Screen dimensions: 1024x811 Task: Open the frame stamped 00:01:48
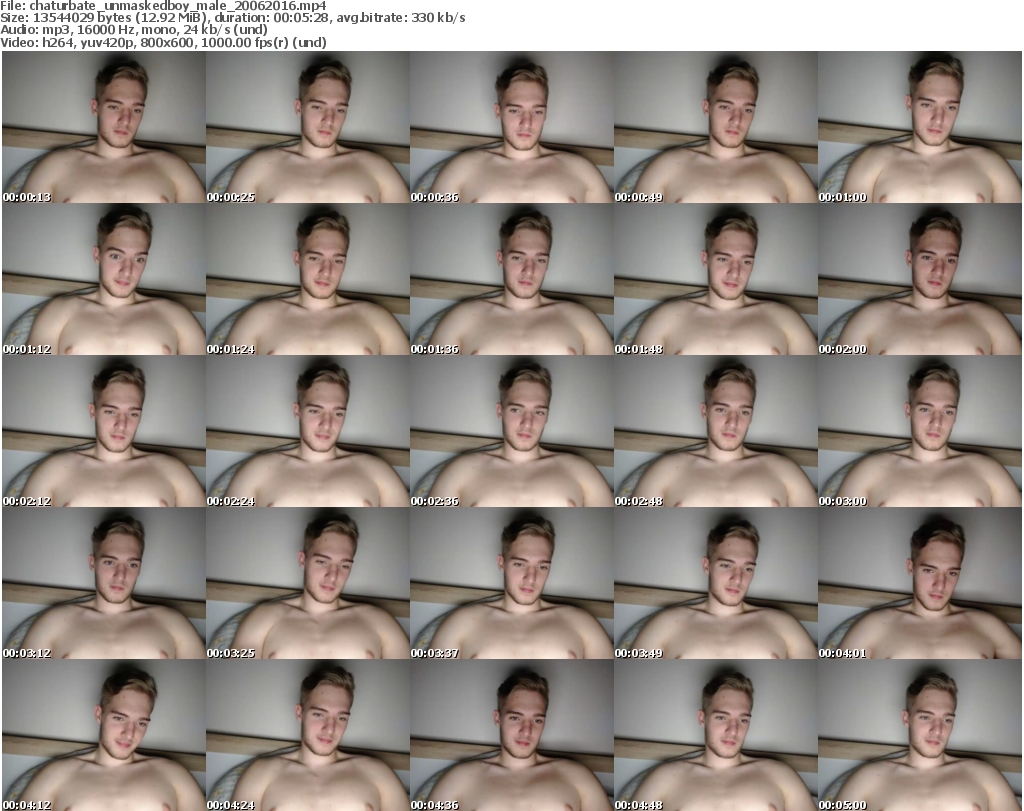[x=715, y=279]
